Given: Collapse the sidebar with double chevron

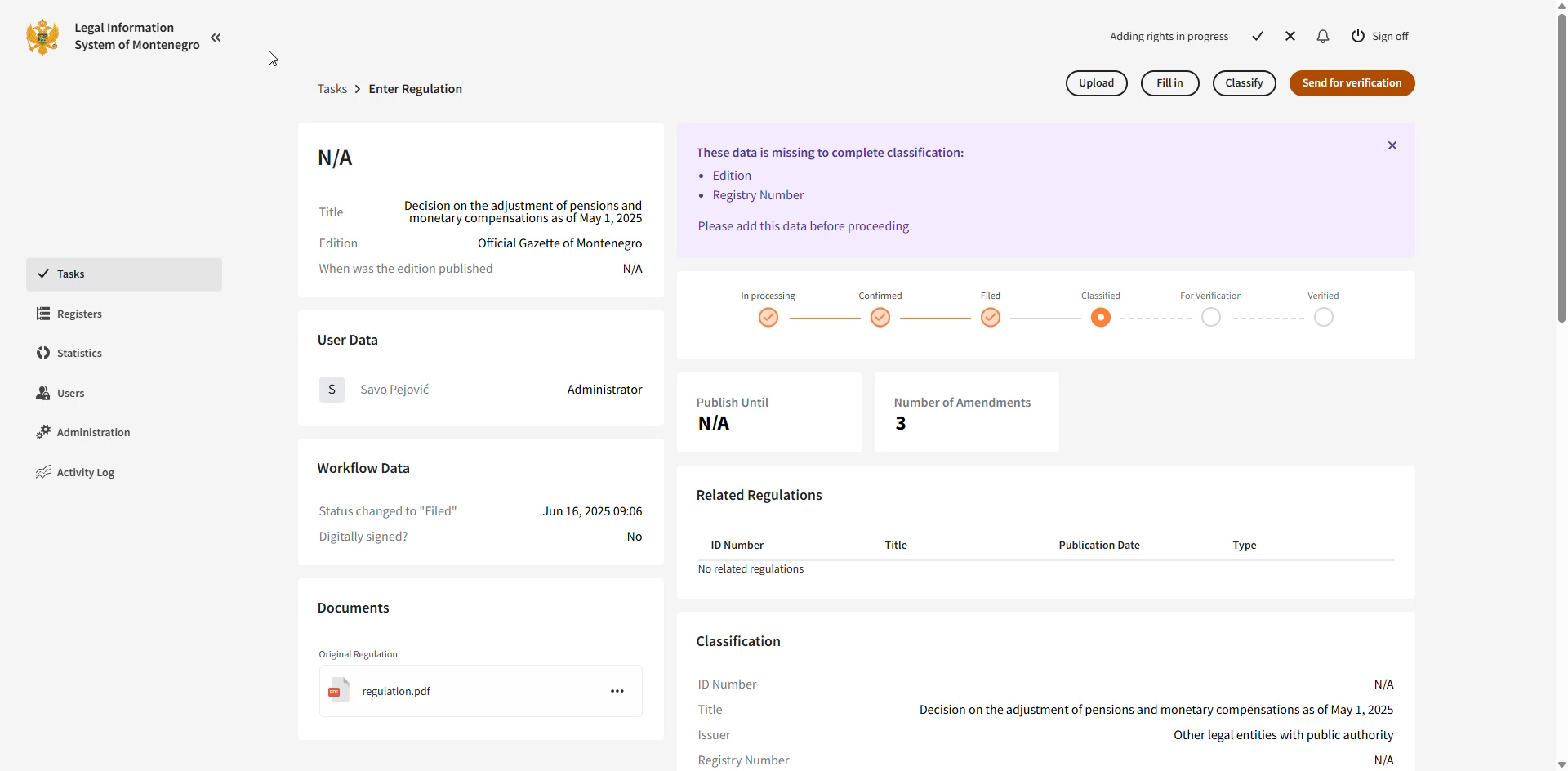Looking at the screenshot, I should pyautogui.click(x=216, y=38).
